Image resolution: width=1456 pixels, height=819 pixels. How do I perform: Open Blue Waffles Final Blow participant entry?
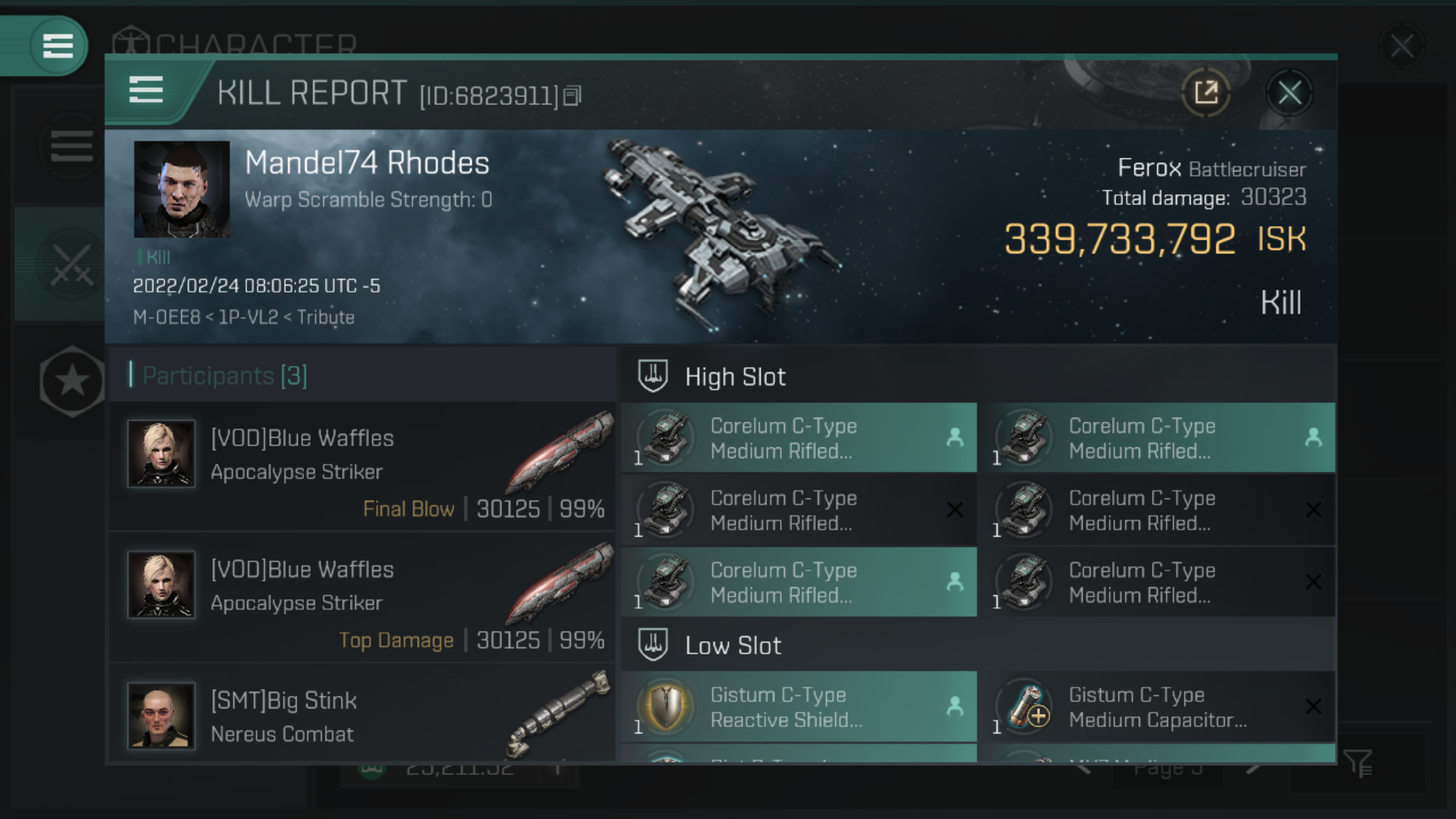362,466
